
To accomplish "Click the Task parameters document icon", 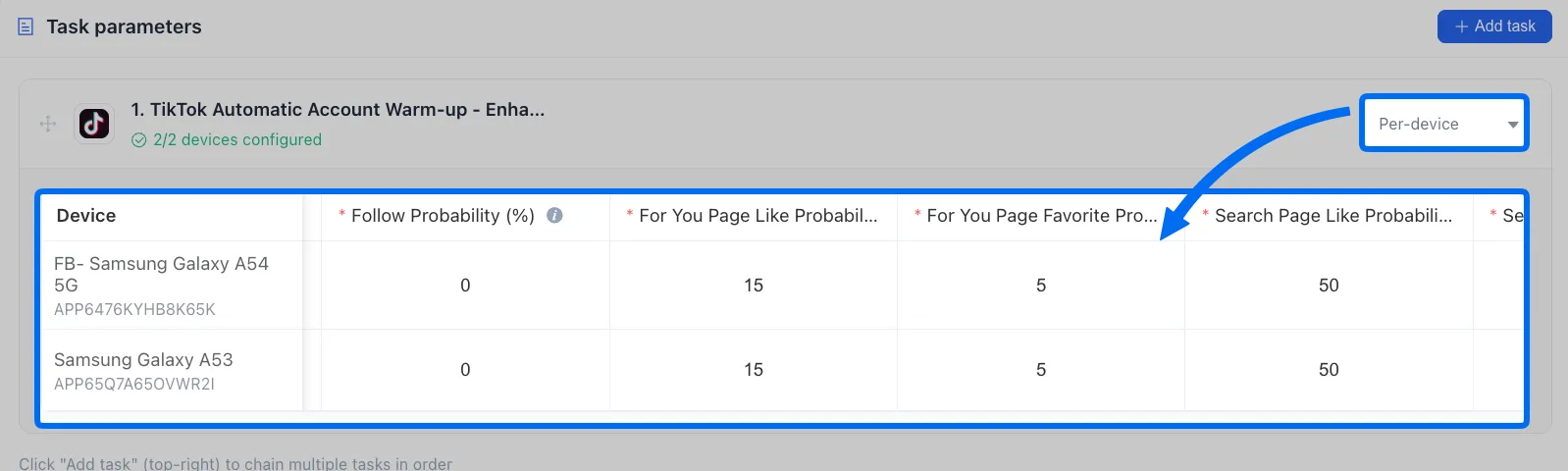I will 26,26.
